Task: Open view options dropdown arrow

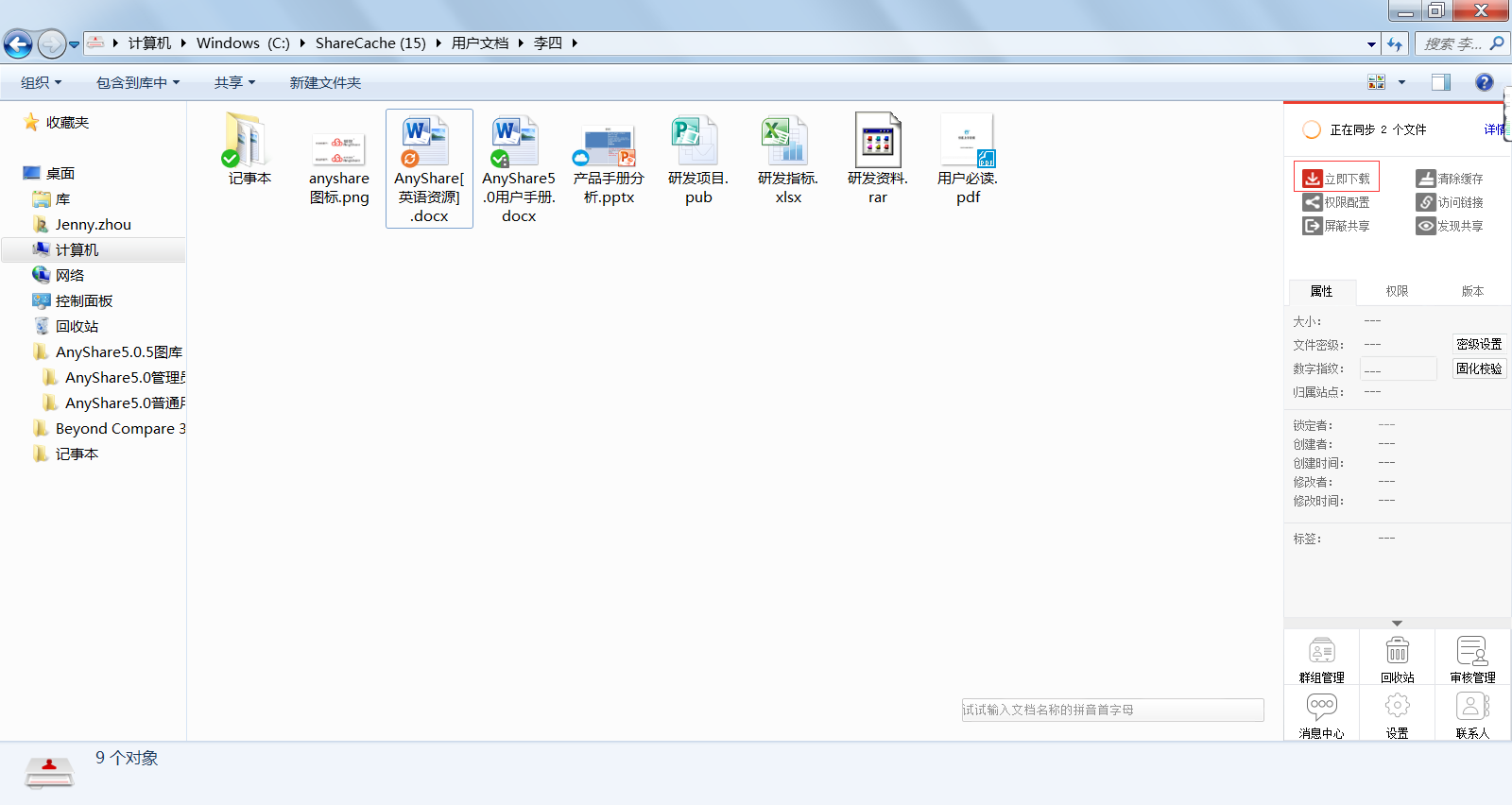Action: click(x=1401, y=82)
